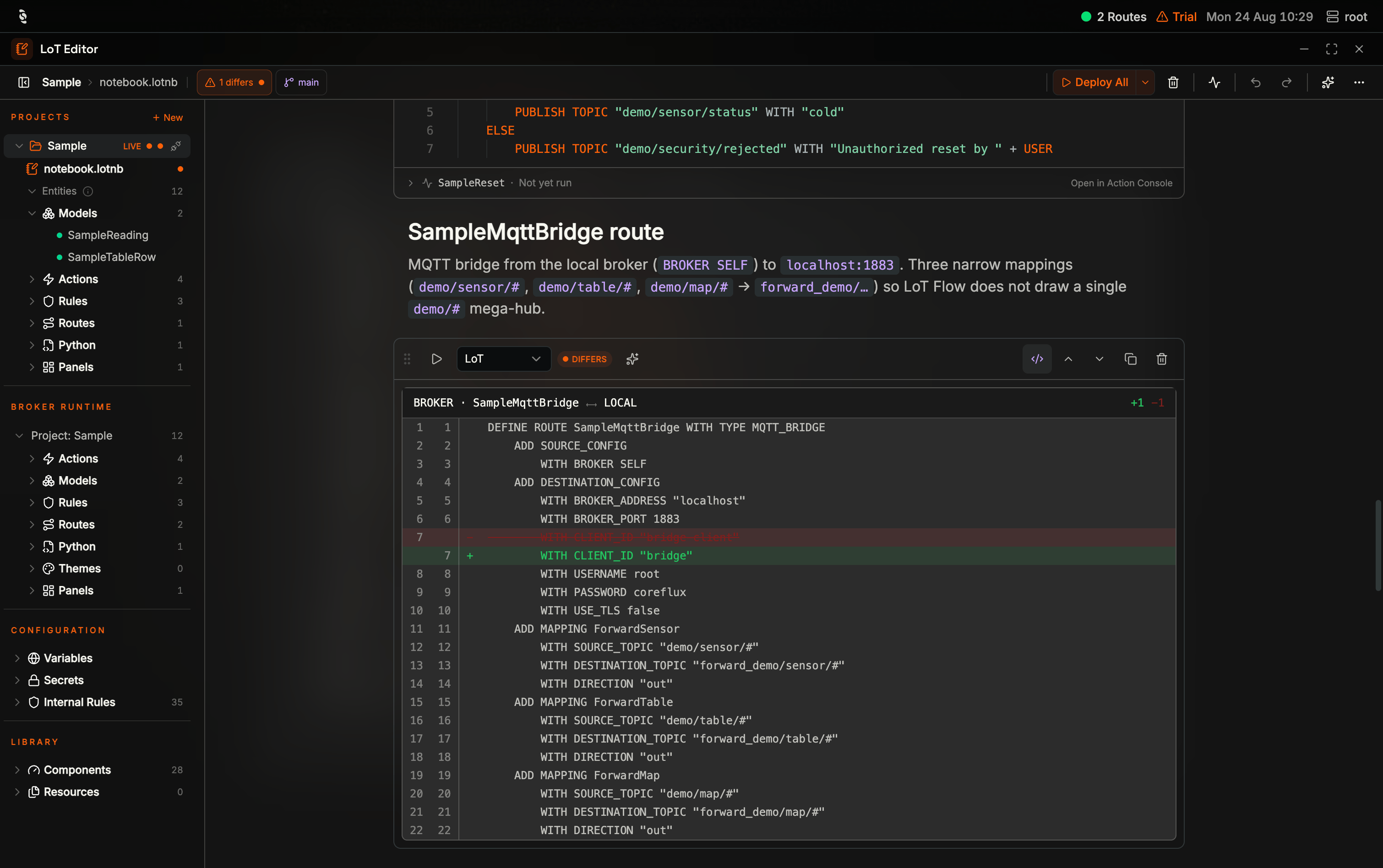Expand Components in Library

tap(17, 770)
